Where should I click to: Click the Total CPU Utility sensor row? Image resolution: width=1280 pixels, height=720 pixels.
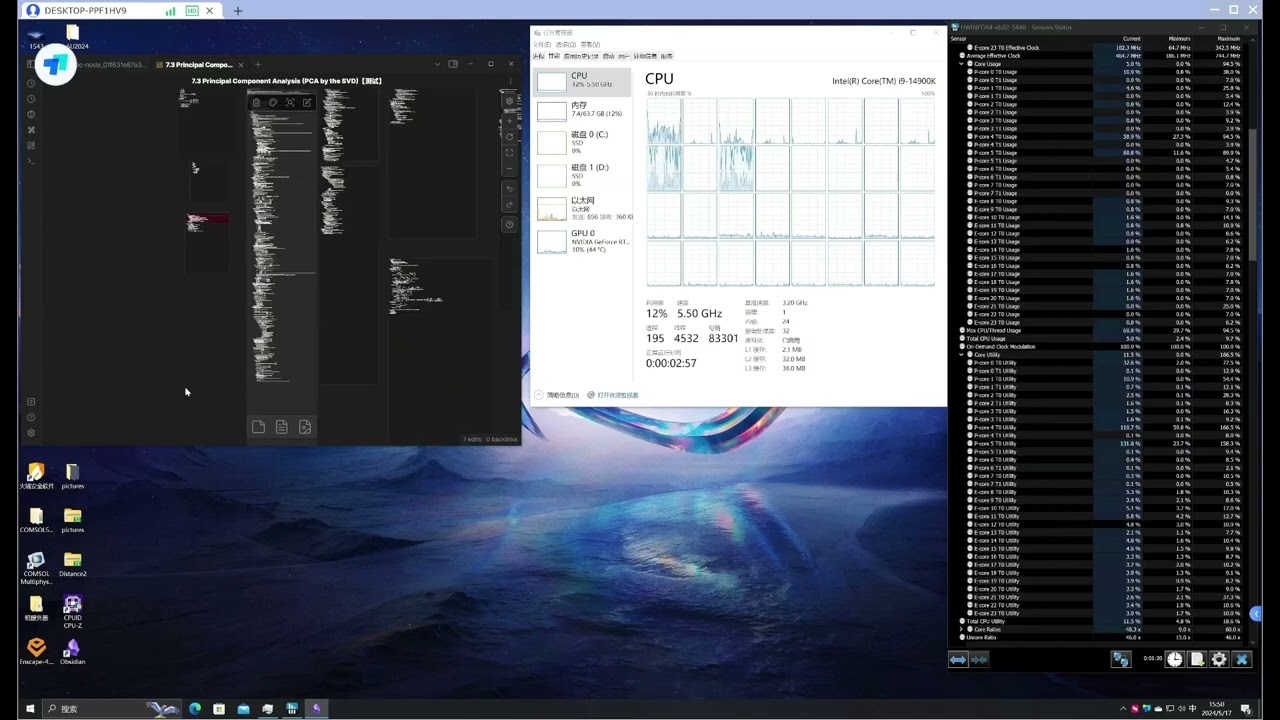(x=1099, y=621)
